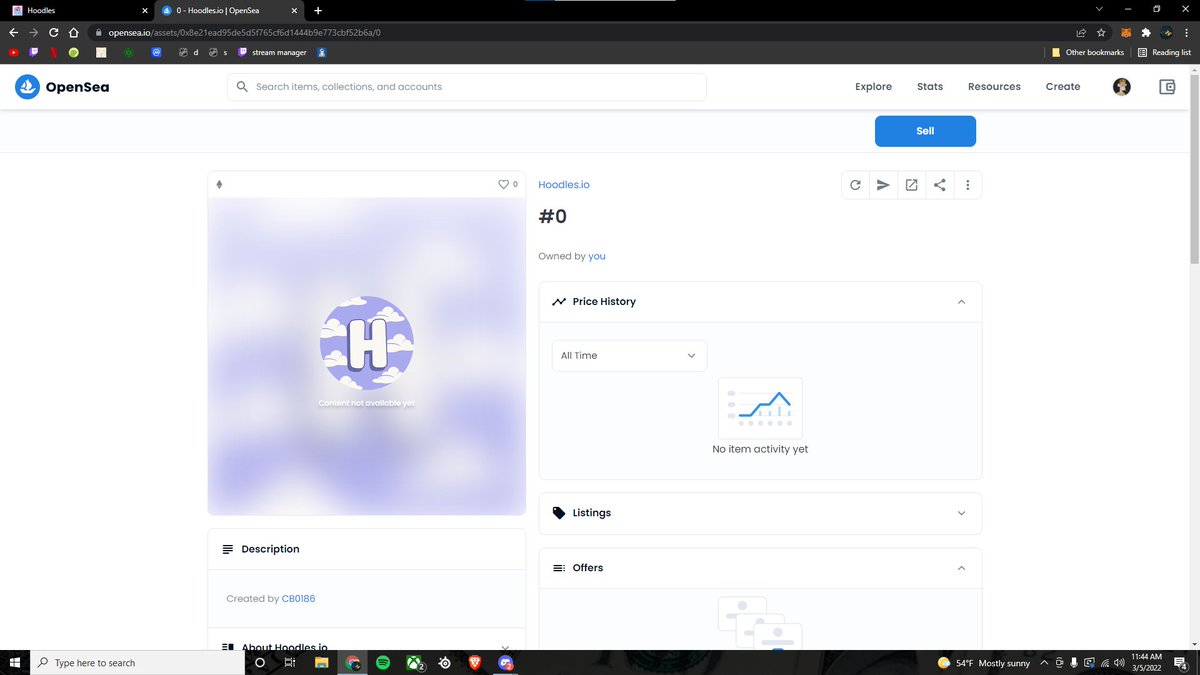Open the Chrome tab search chevron
The width and height of the screenshot is (1200, 675).
[1099, 9]
